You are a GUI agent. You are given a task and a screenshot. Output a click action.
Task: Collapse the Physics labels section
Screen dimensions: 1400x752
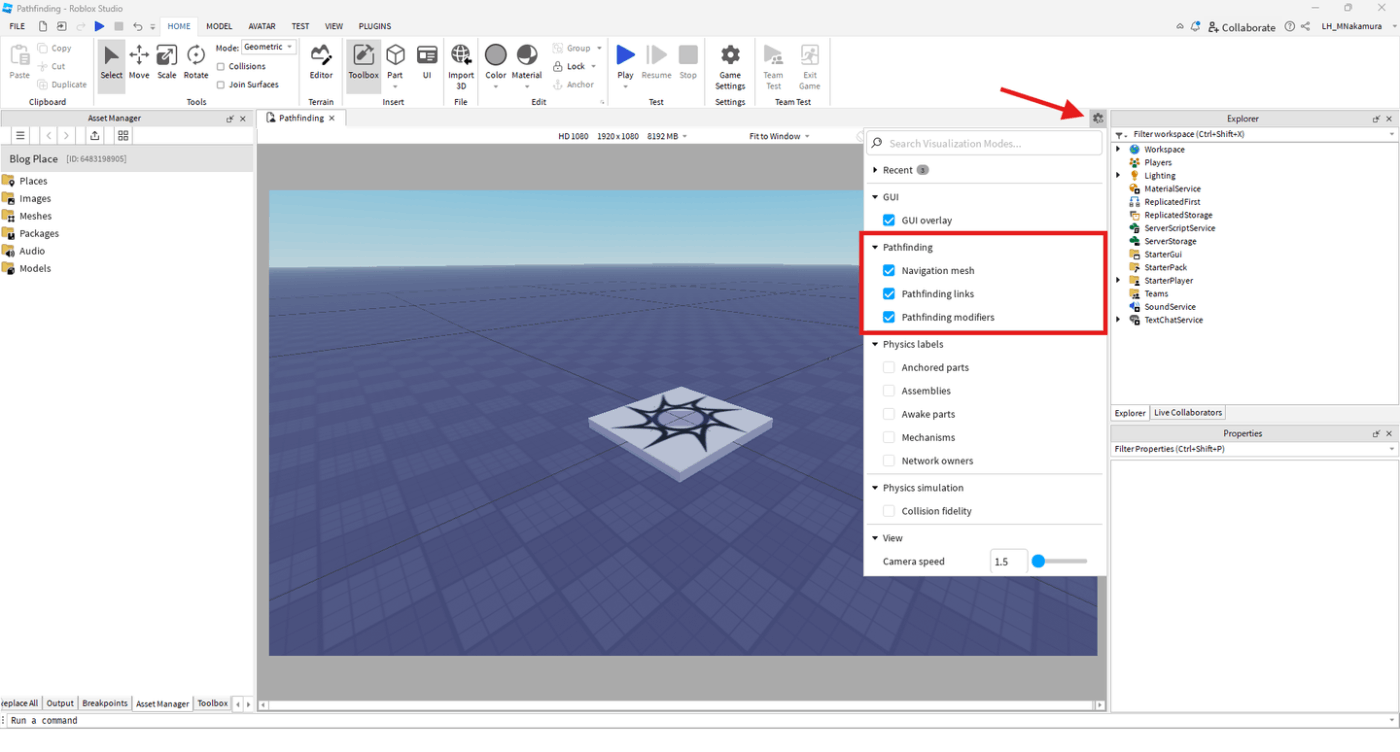click(x=875, y=344)
